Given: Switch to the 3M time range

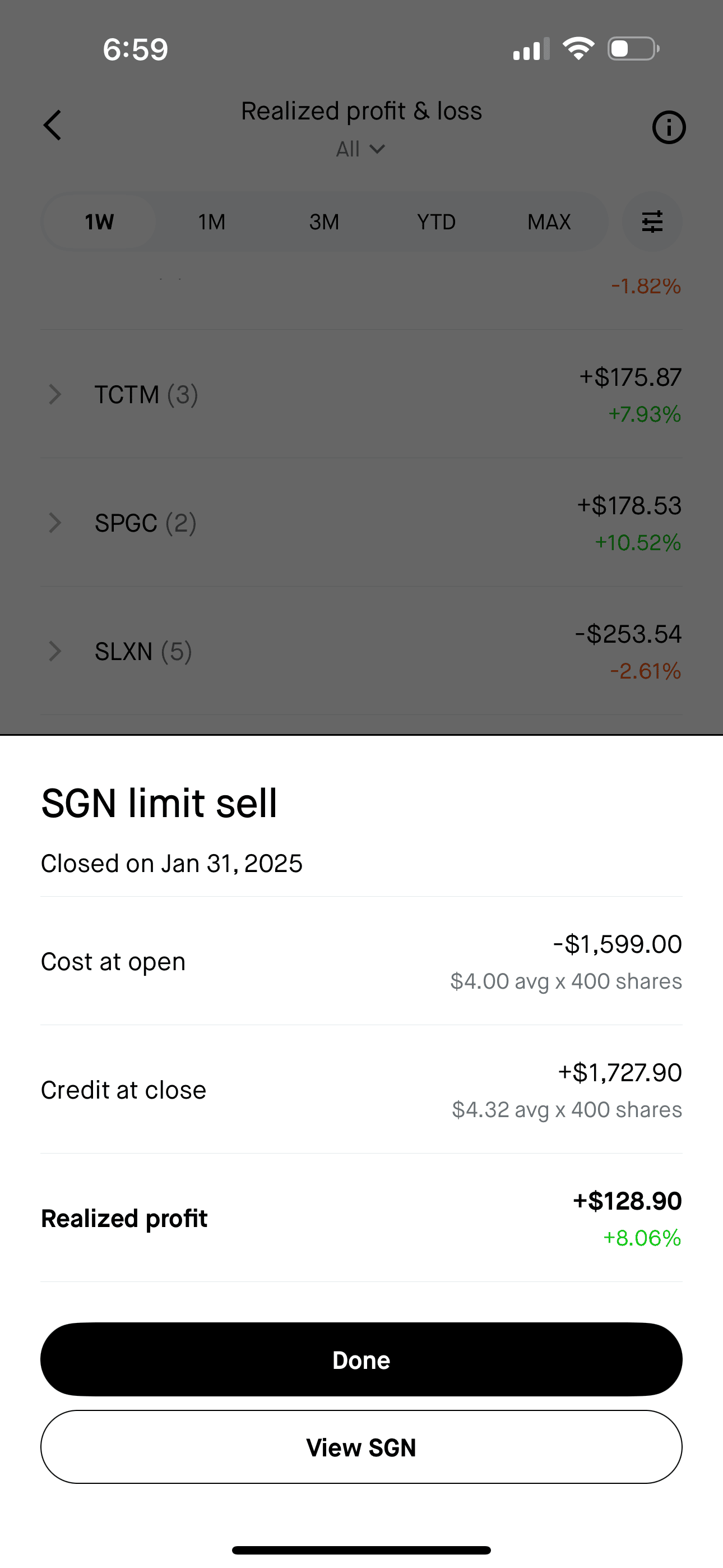Looking at the screenshot, I should click(x=324, y=222).
